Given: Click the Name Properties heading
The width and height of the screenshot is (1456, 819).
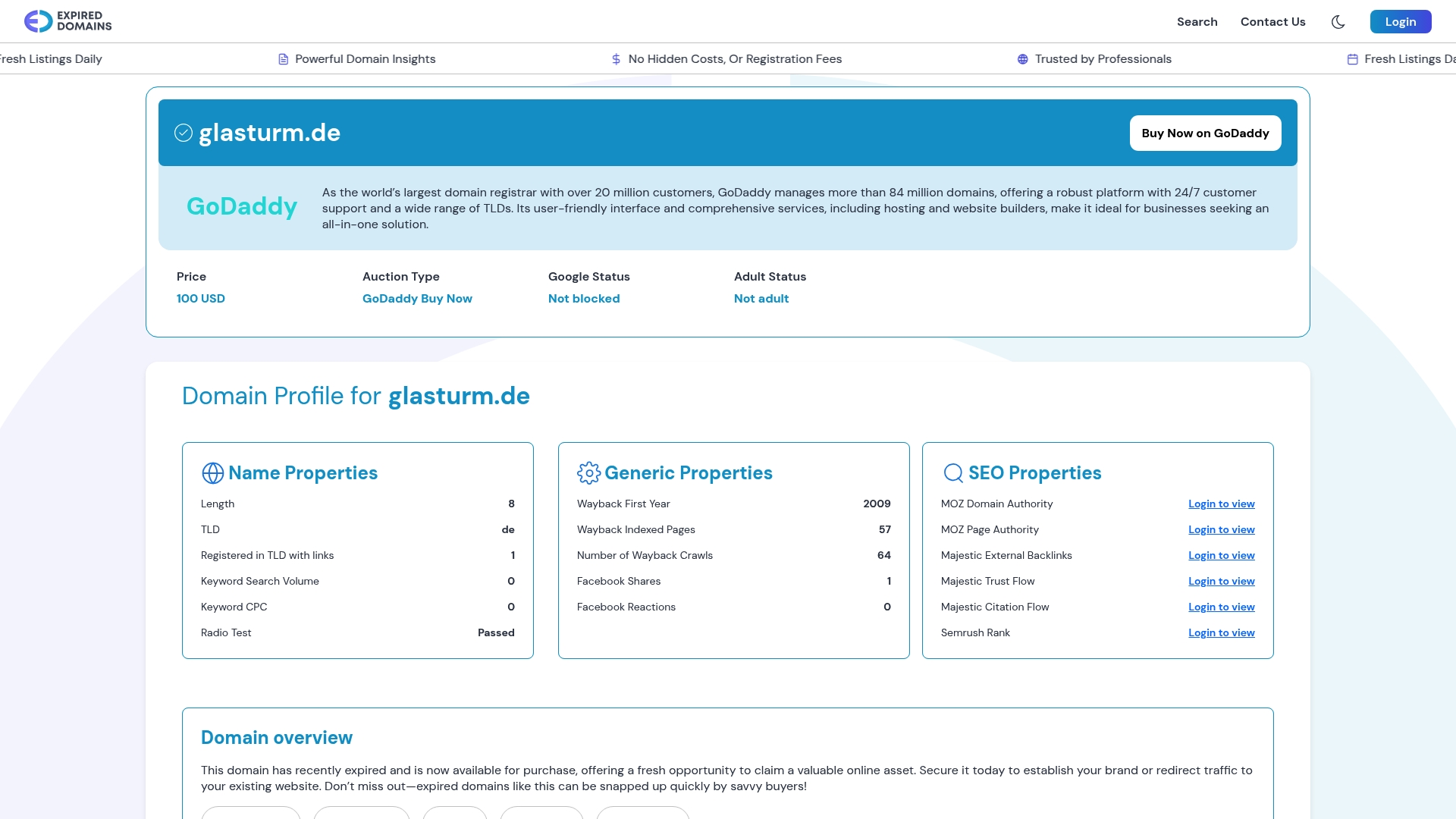Looking at the screenshot, I should click(303, 473).
